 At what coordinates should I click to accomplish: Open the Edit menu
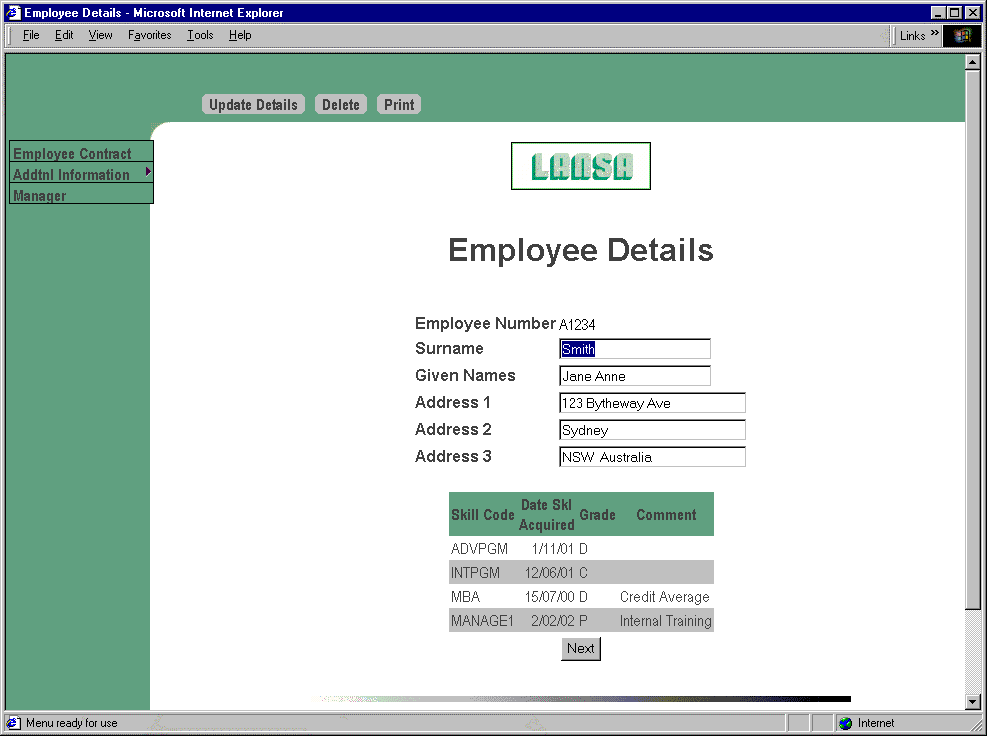click(64, 35)
